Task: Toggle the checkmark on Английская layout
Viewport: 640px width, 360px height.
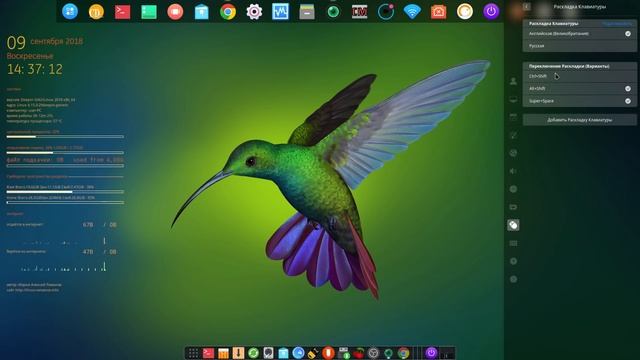Action: coord(628,34)
